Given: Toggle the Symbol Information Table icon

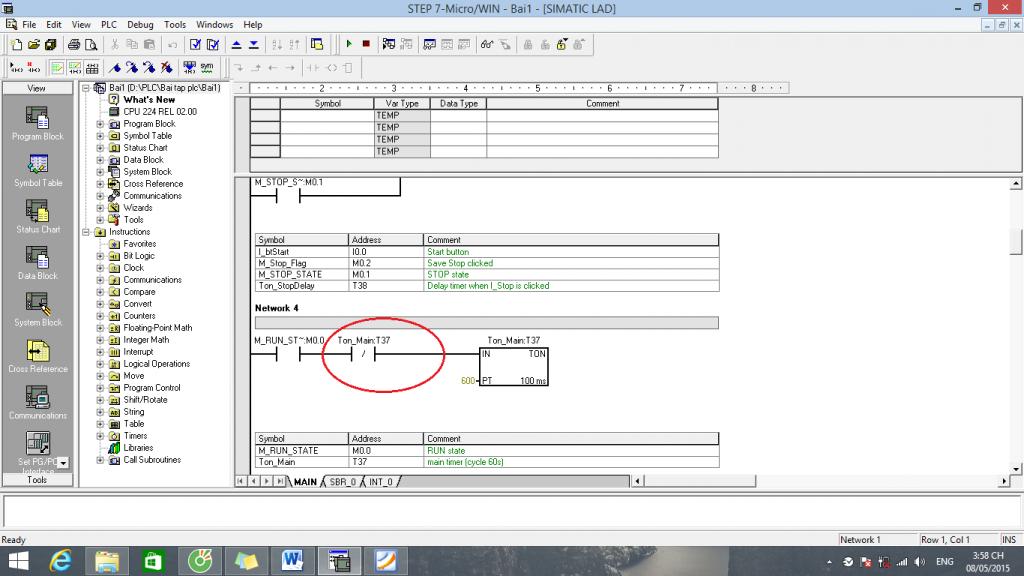Looking at the screenshot, I should [92, 67].
